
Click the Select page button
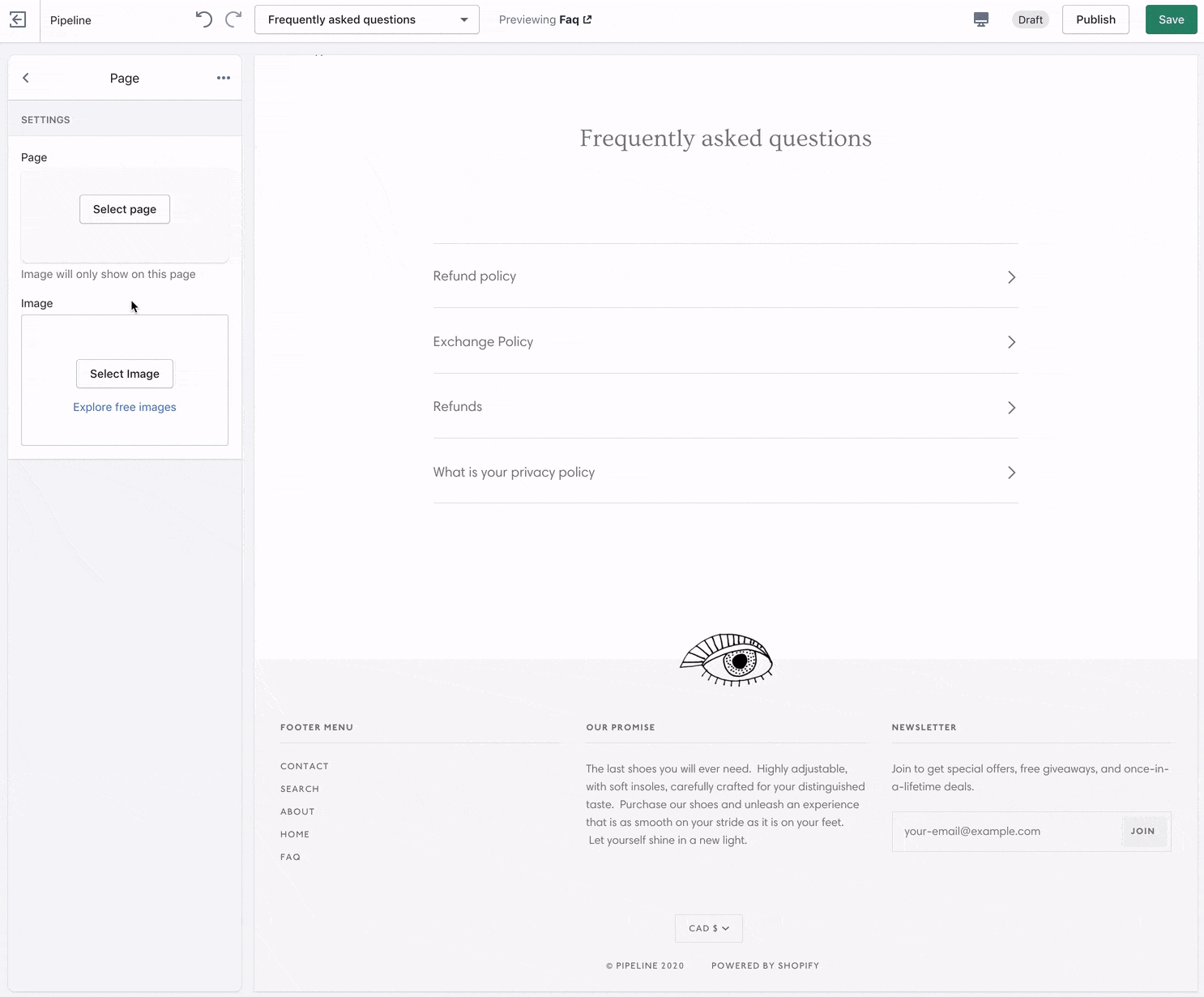[x=125, y=209]
